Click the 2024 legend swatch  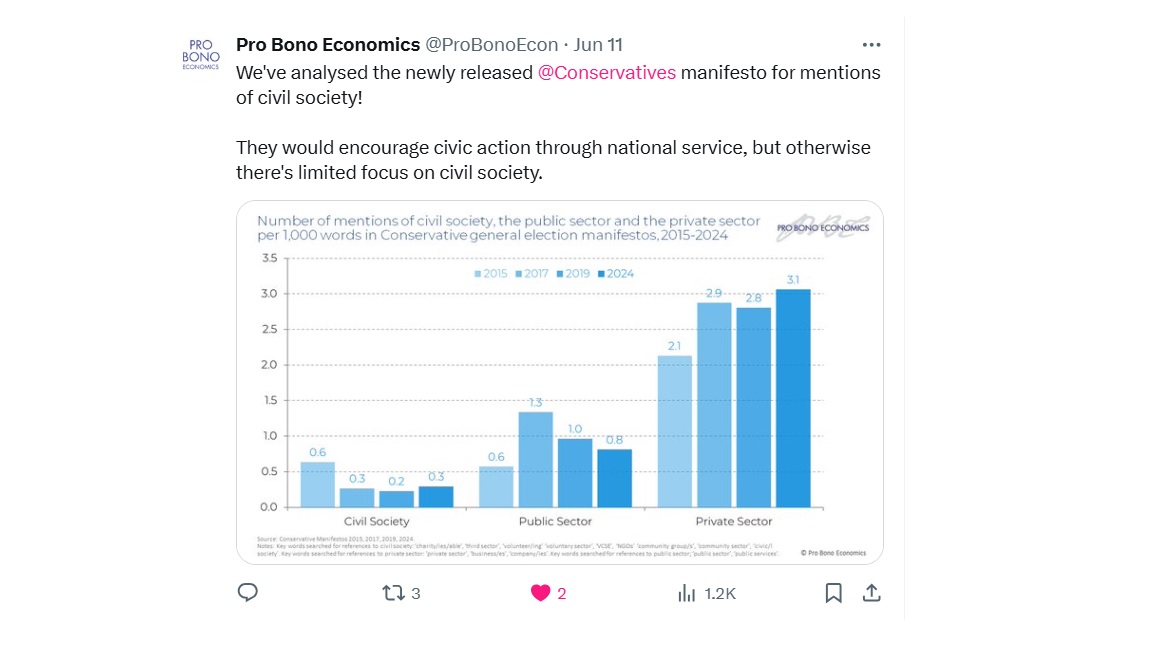(x=601, y=274)
